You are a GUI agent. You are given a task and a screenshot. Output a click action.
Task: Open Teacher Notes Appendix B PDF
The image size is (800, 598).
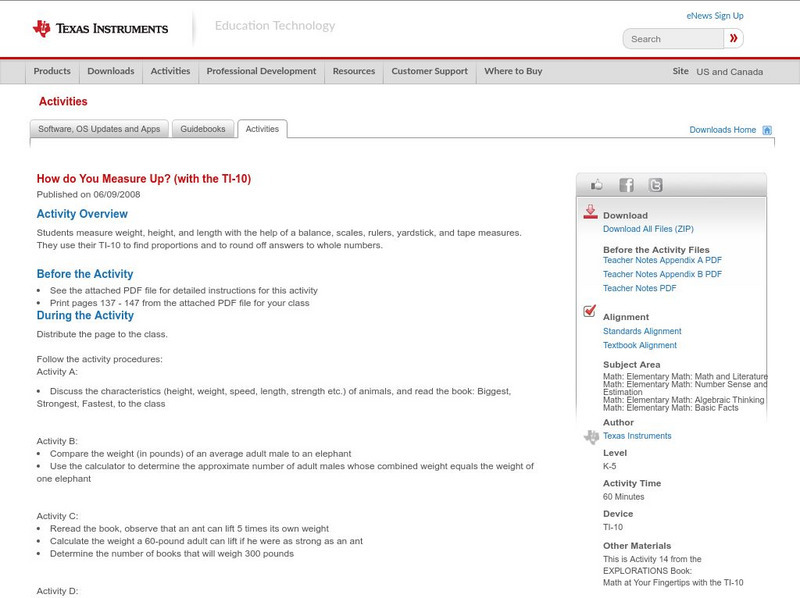coord(662,274)
